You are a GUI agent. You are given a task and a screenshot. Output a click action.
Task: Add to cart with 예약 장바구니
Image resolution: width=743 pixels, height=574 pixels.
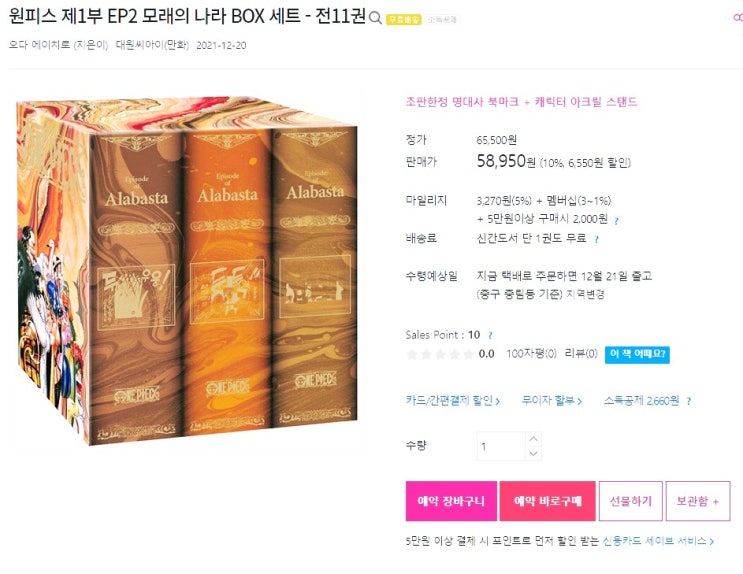pyautogui.click(x=451, y=501)
